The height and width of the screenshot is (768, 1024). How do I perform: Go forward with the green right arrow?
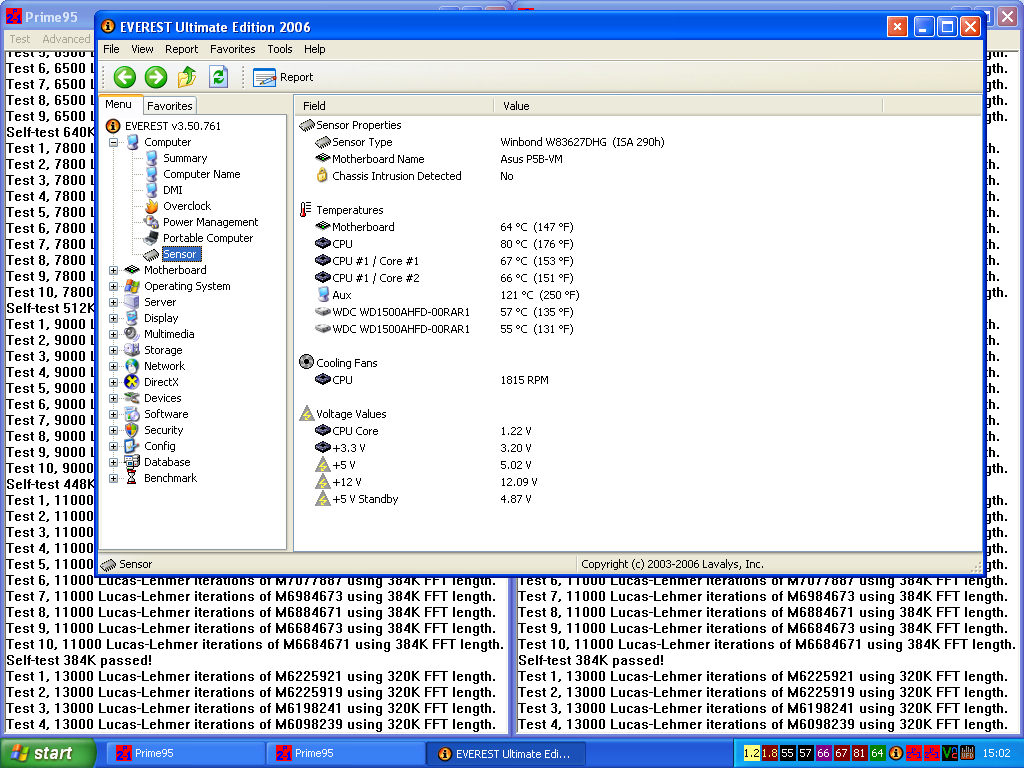coord(155,77)
